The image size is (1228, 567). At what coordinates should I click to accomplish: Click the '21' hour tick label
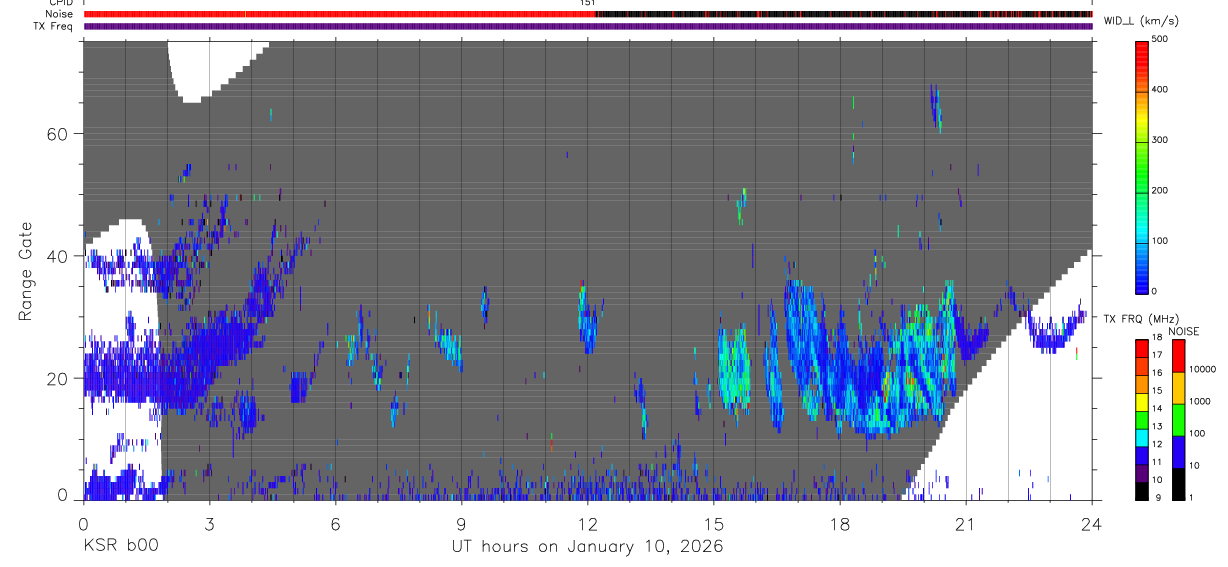click(965, 523)
